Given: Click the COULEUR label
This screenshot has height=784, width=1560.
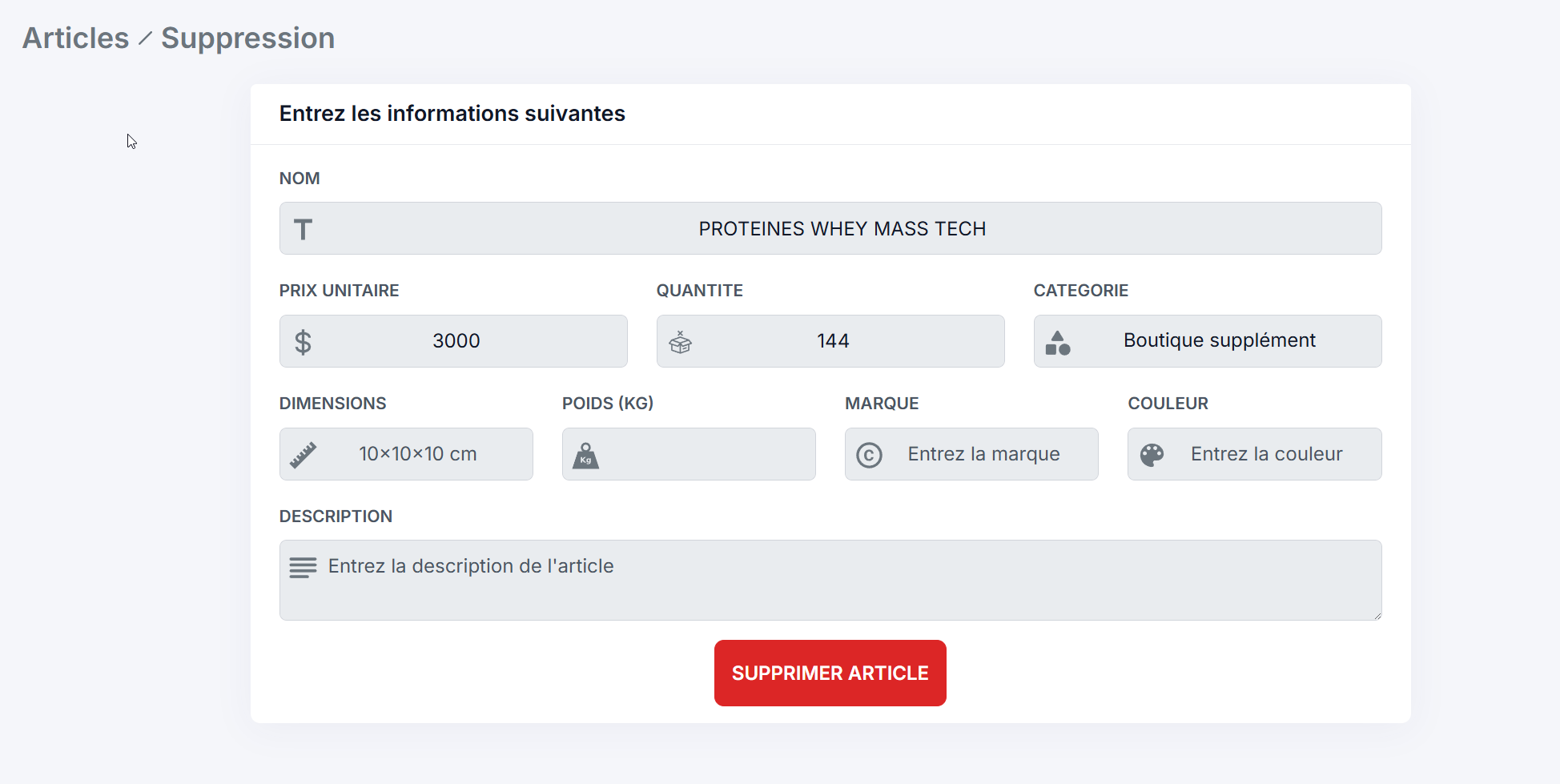Looking at the screenshot, I should point(1168,404).
